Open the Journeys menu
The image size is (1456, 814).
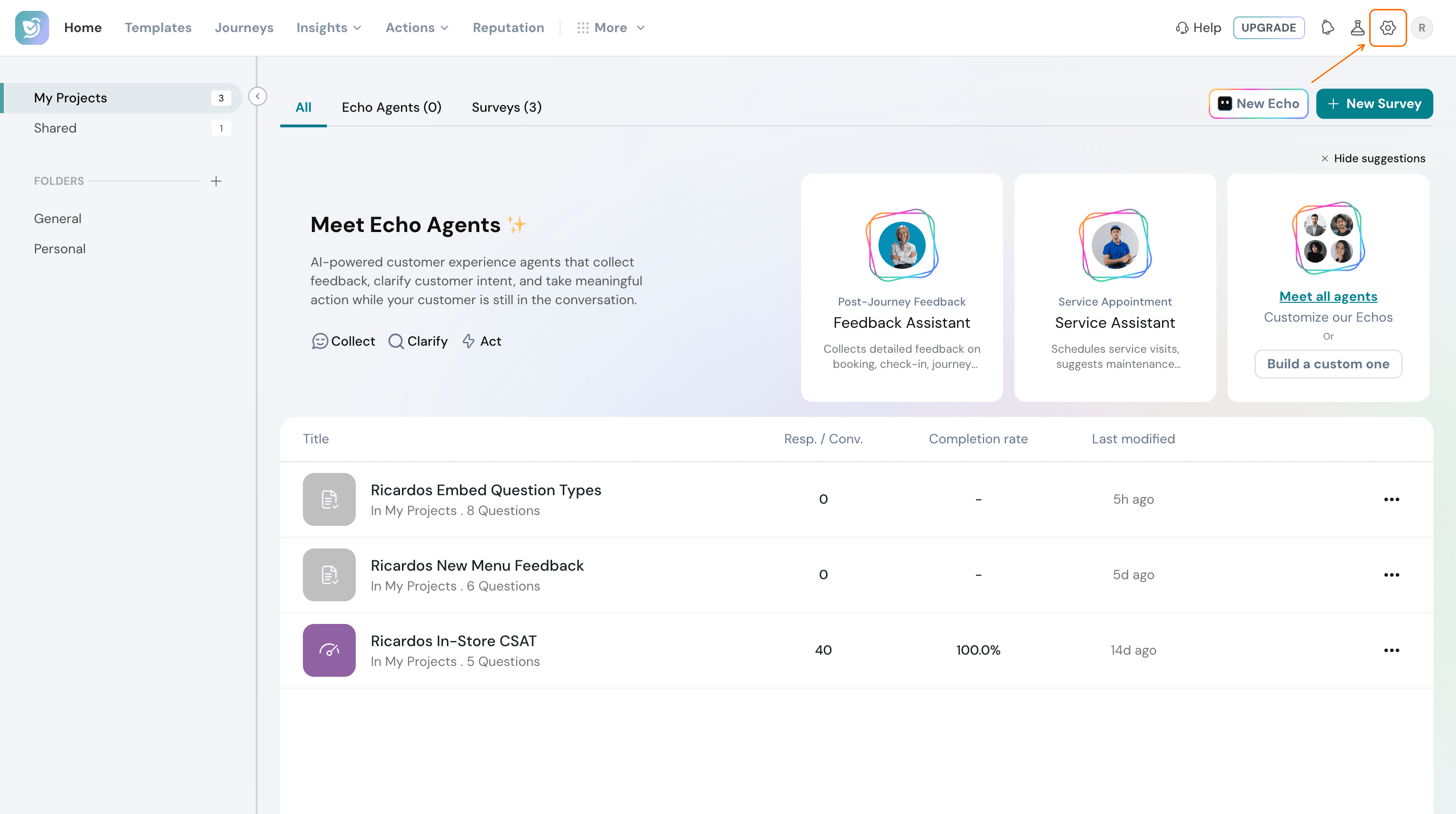[244, 28]
